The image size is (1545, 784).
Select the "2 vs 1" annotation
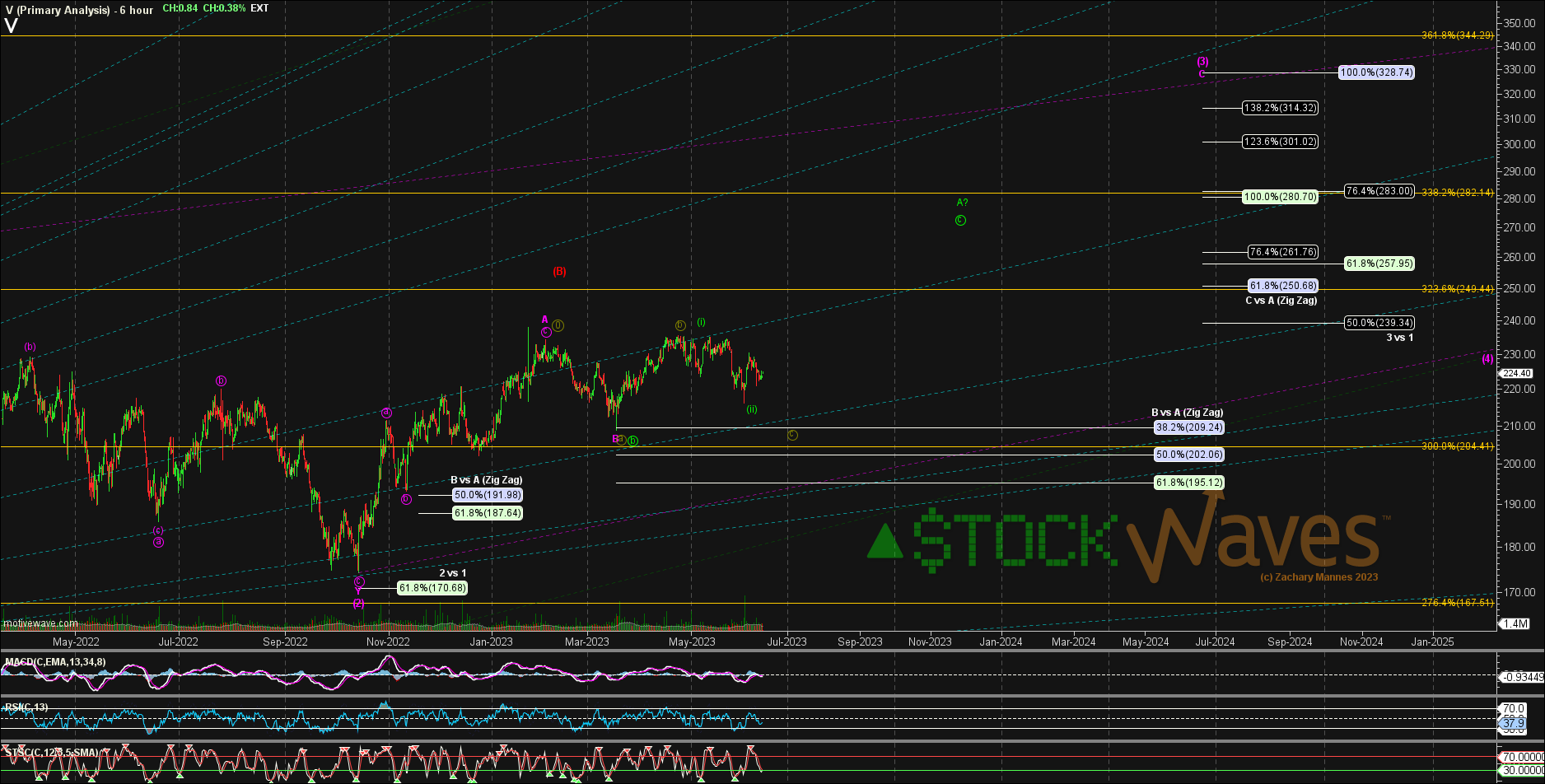click(x=452, y=573)
